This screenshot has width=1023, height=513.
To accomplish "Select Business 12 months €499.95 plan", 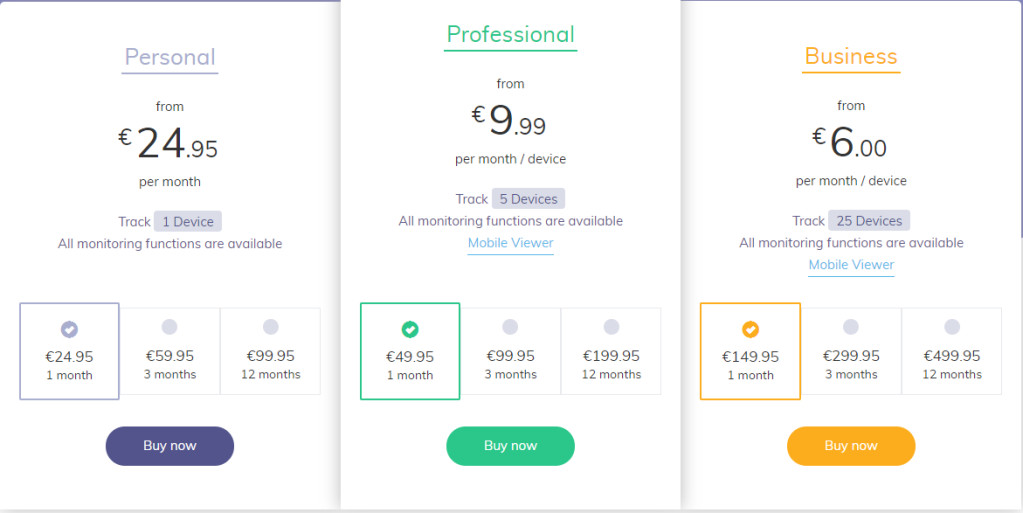I will tap(952, 350).
